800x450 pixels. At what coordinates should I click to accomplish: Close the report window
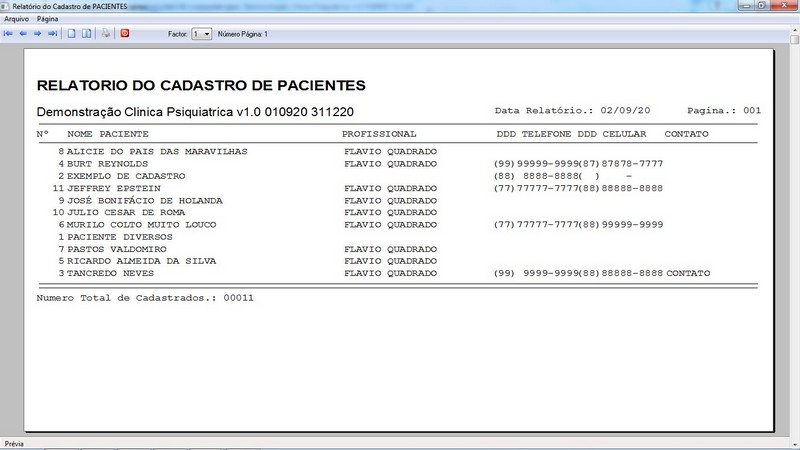(784, 5)
